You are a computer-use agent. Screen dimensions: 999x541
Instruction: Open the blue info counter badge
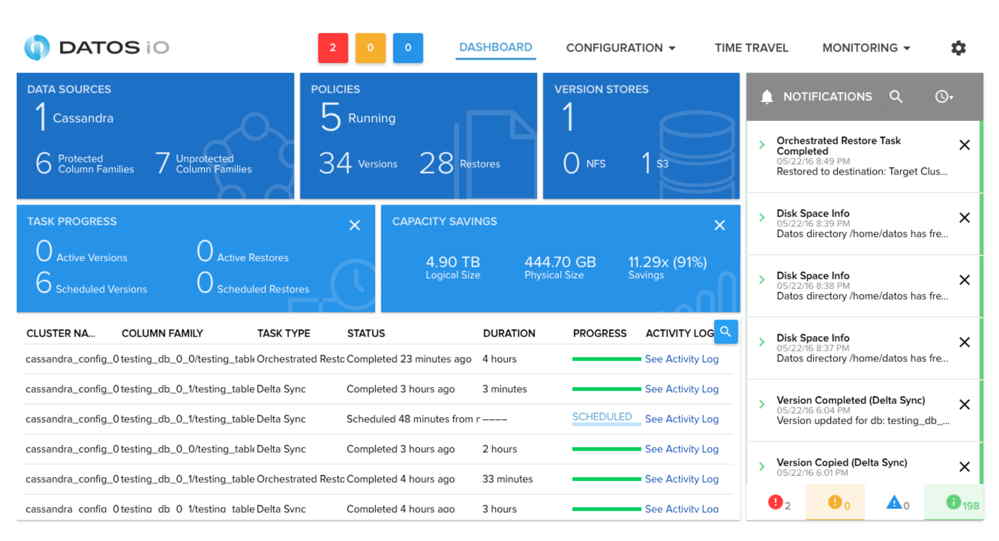click(408, 48)
